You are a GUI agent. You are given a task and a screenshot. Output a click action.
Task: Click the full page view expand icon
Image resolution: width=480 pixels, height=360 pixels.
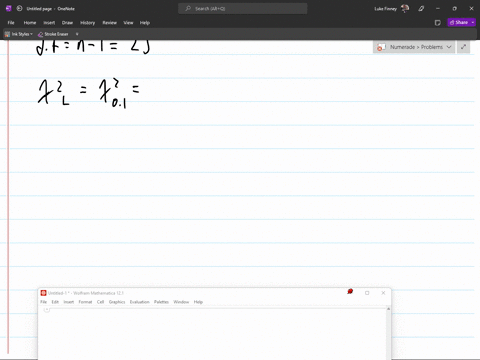[463, 47]
